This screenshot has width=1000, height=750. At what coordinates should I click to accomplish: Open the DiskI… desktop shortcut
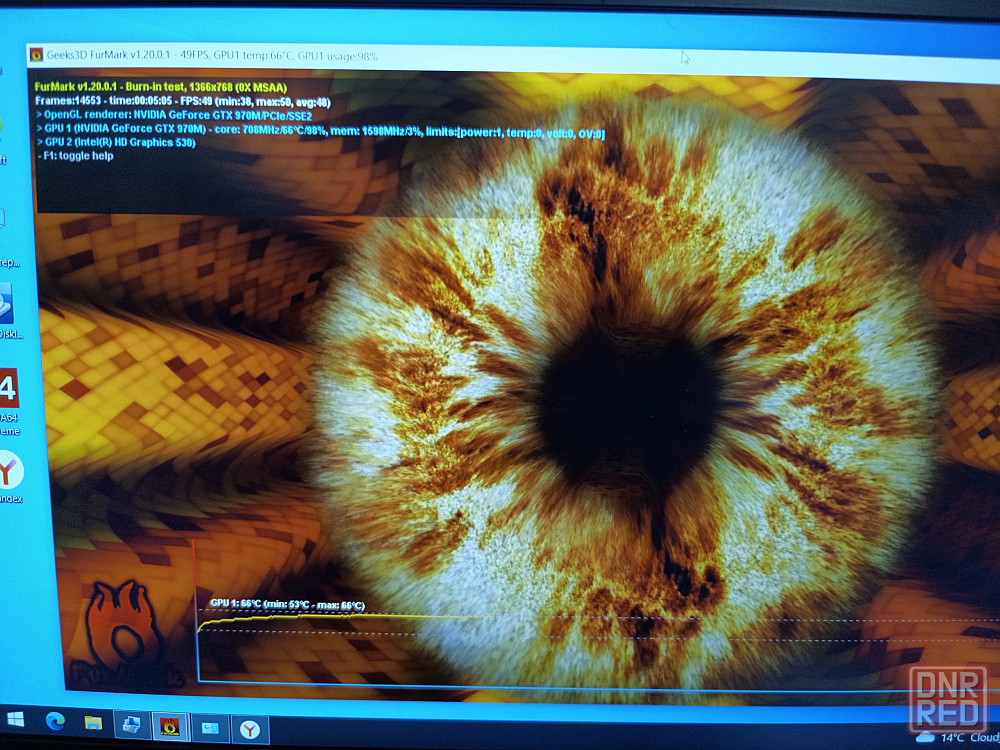[9, 311]
